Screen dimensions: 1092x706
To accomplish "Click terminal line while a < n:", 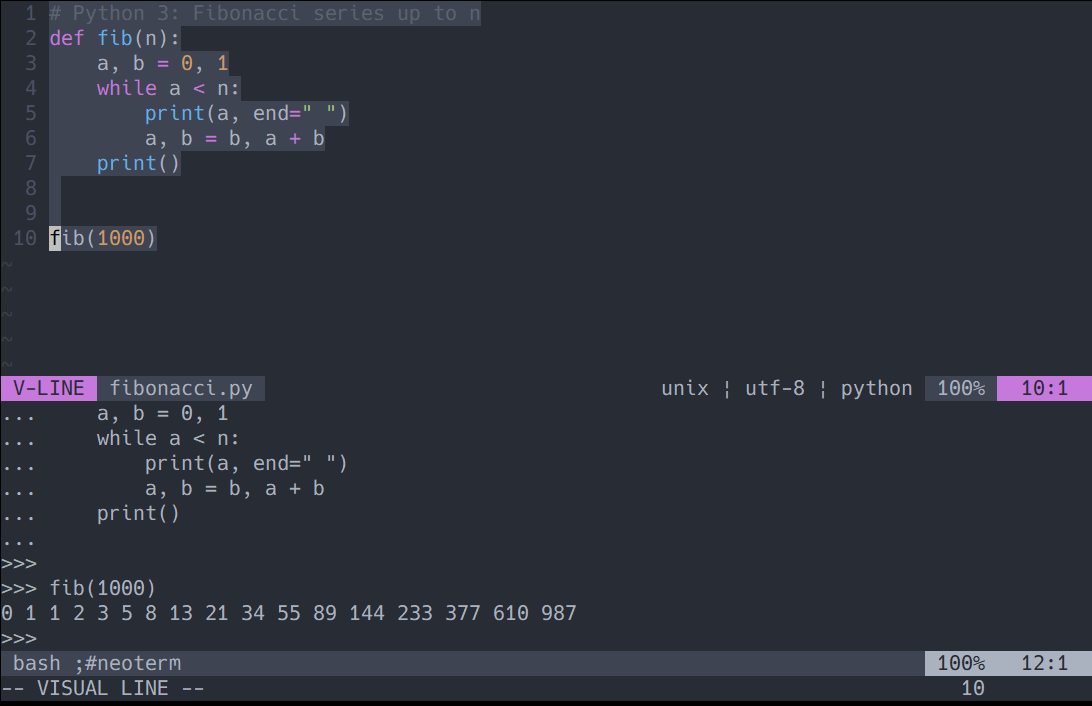I will pyautogui.click(x=168, y=439).
